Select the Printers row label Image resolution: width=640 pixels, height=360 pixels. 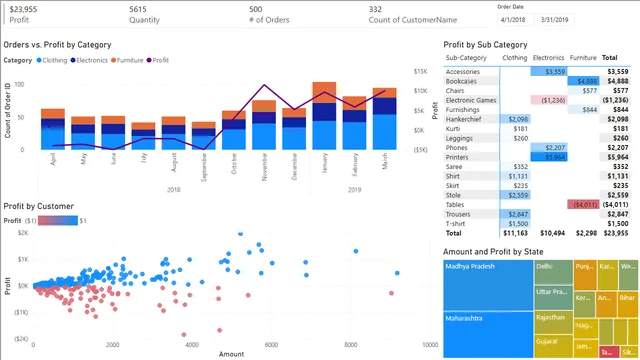pyautogui.click(x=457, y=157)
